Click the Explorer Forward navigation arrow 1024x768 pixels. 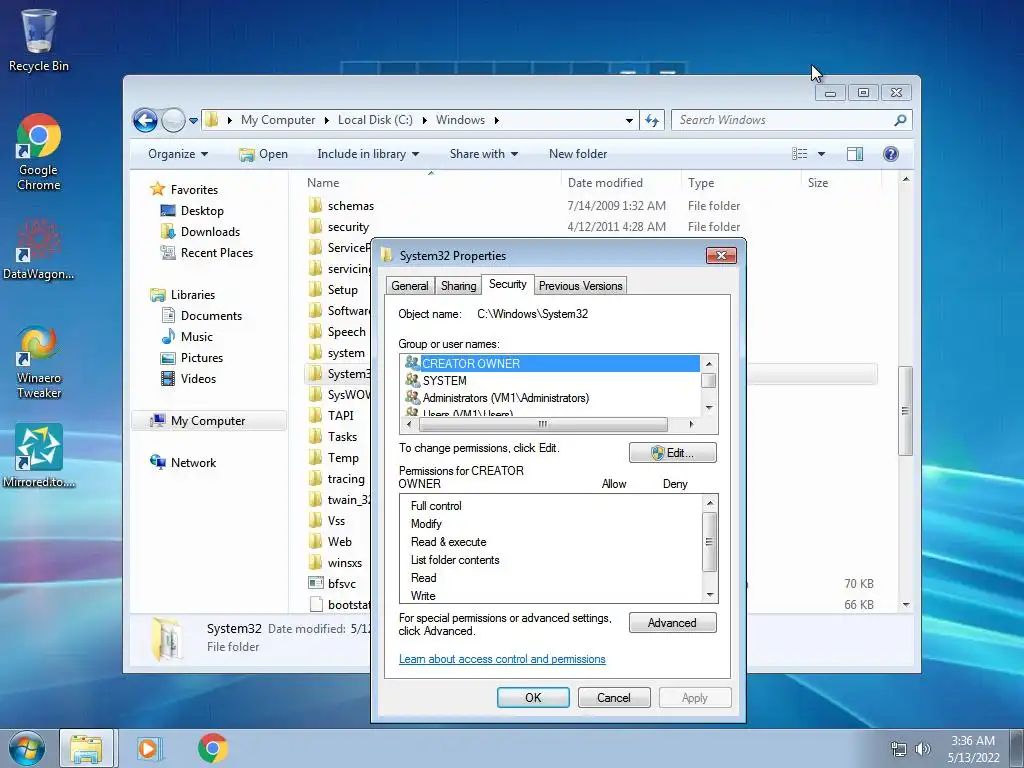pyautogui.click(x=173, y=120)
